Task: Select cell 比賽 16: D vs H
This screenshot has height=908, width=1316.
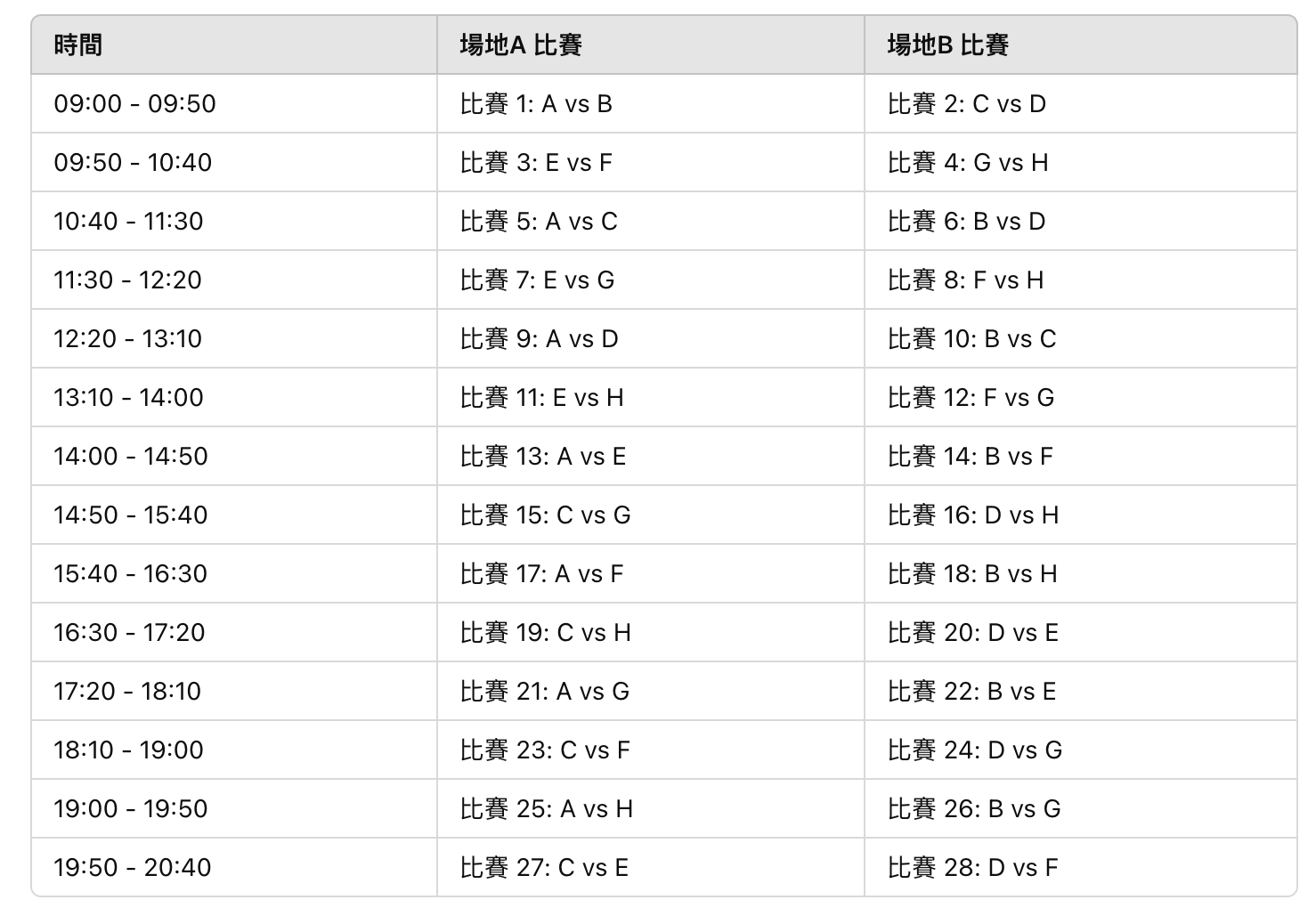Action: [1080, 515]
